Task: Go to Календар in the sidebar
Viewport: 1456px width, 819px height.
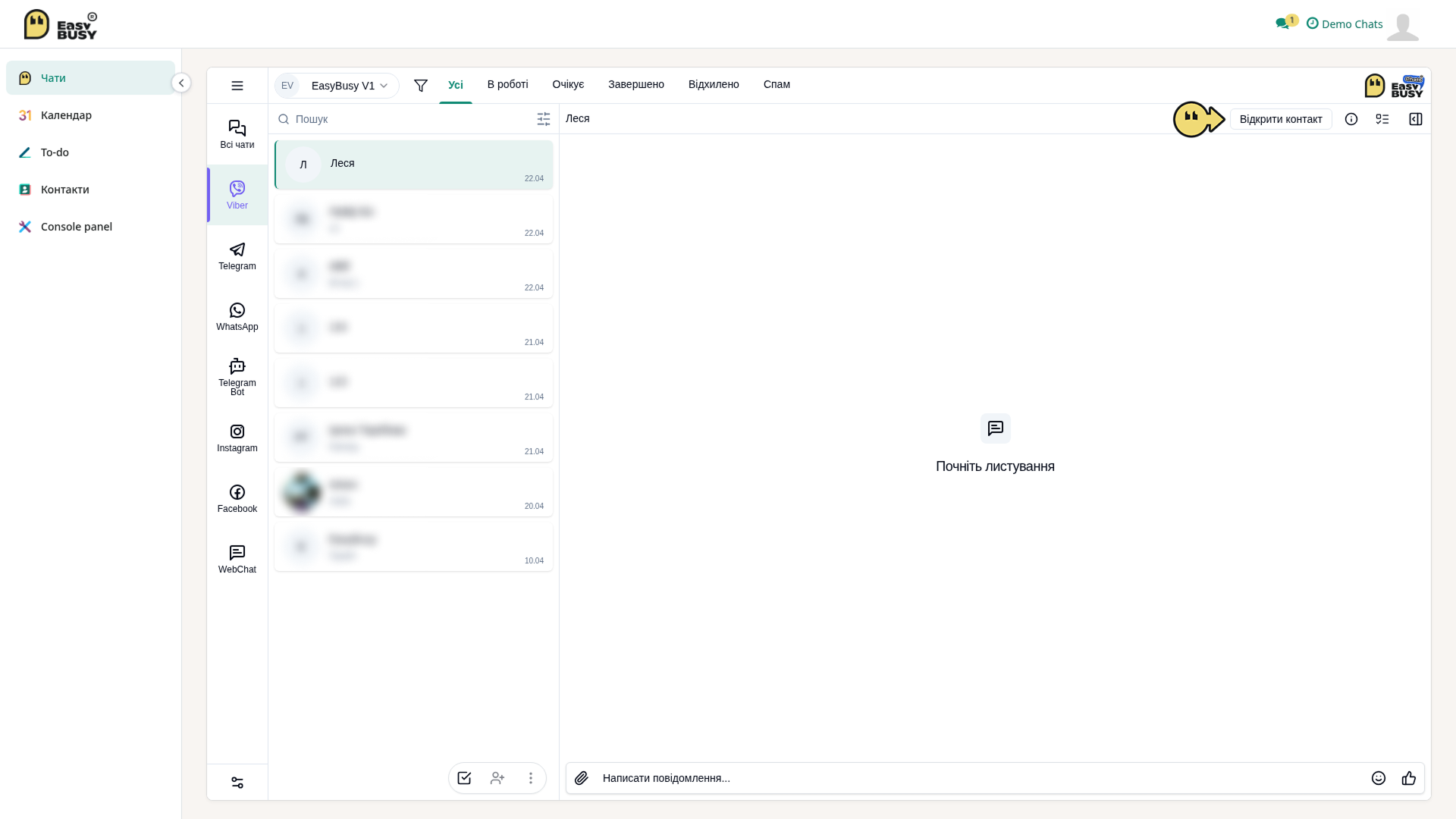Action: pos(90,115)
